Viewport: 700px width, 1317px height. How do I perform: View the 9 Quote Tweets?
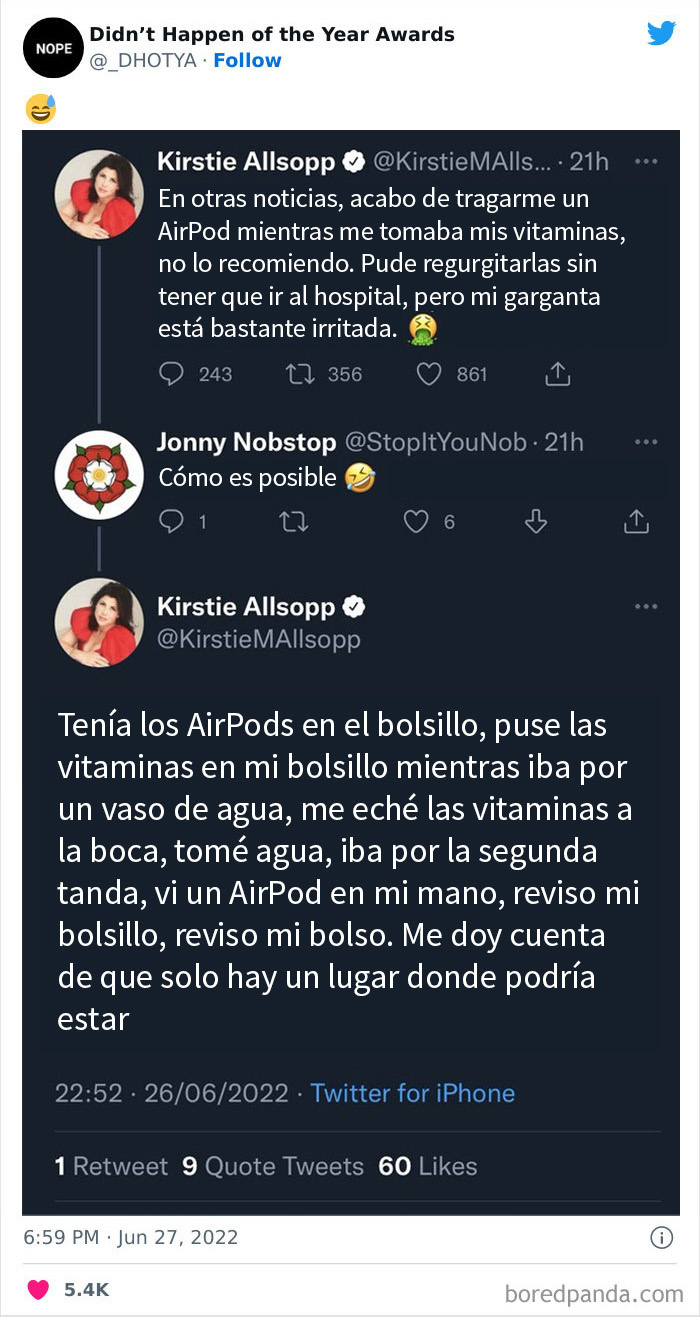pyautogui.click(x=273, y=1166)
